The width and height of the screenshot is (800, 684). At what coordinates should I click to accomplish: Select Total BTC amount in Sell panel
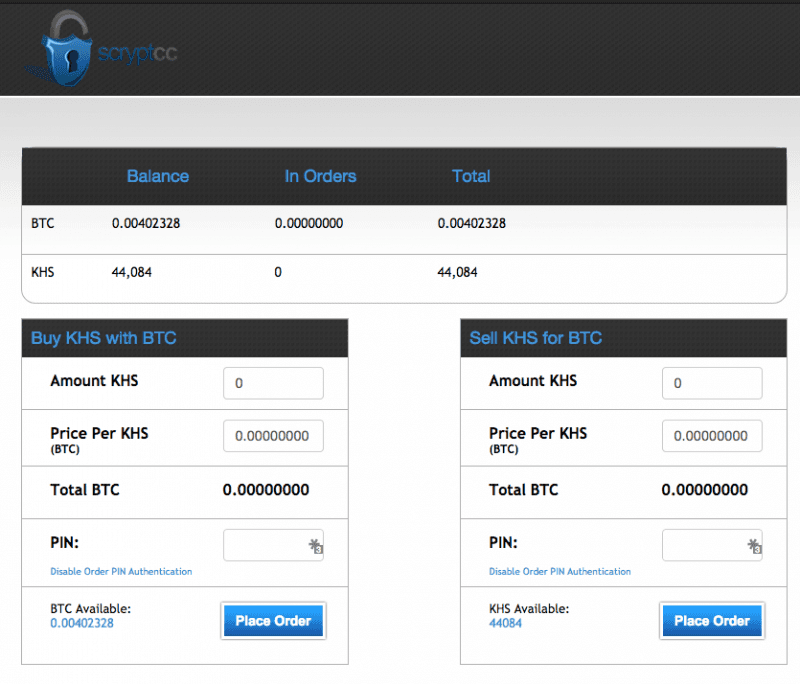click(705, 490)
